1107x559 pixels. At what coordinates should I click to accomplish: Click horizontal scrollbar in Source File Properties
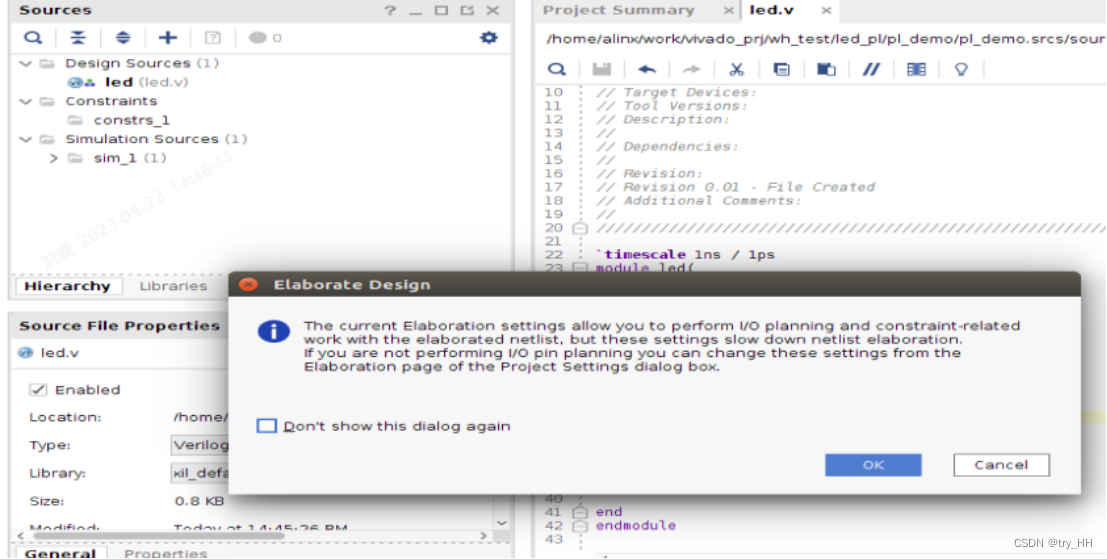159,536
